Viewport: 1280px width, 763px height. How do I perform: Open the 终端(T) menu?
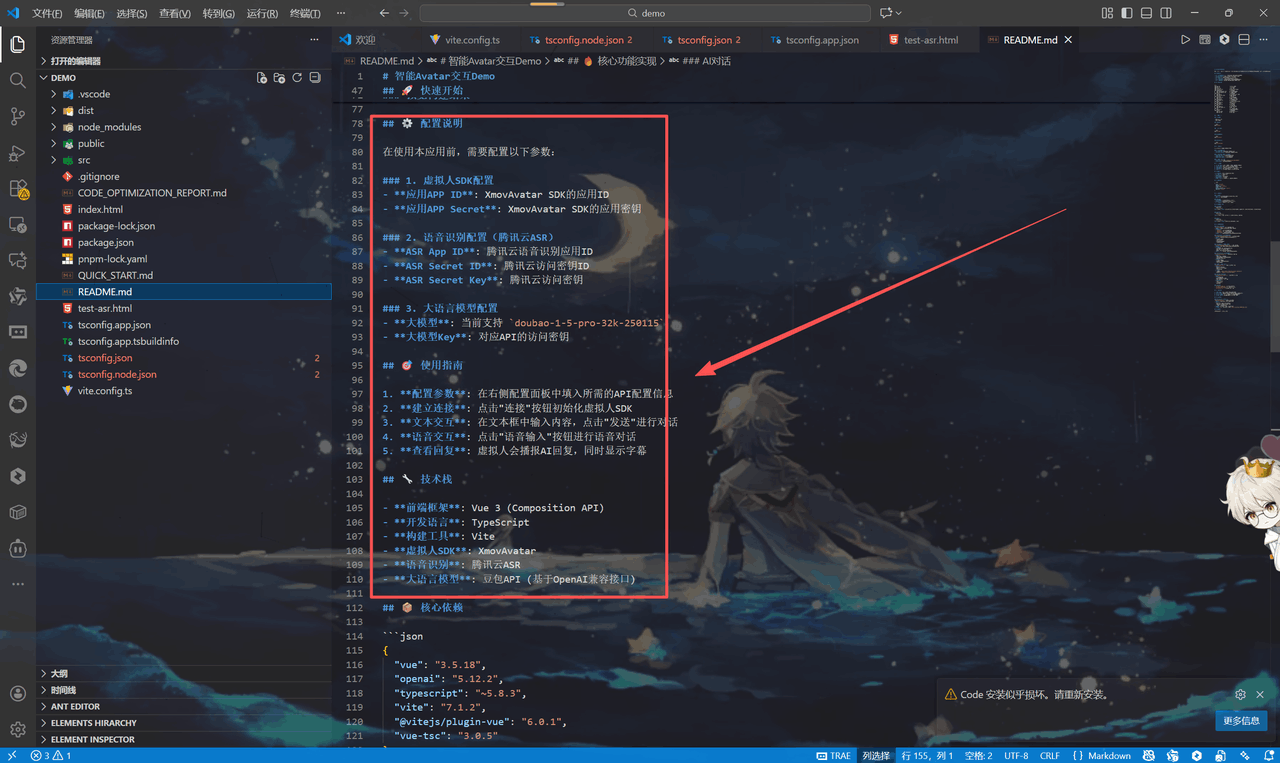click(x=305, y=13)
